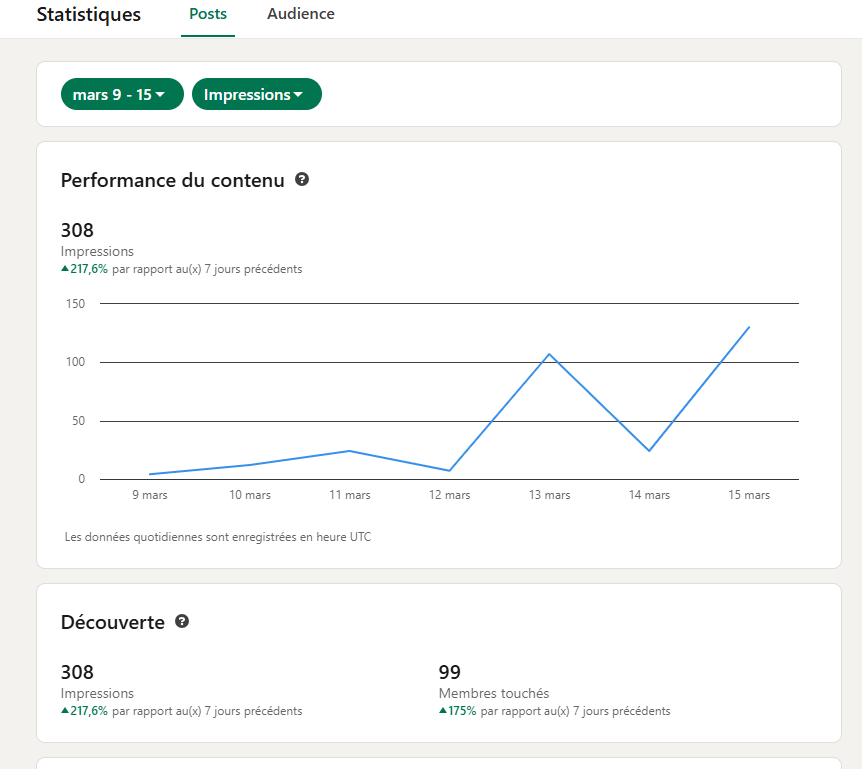Image resolution: width=862 pixels, height=769 pixels.
Task: Click the UTC daily data note
Action: click(218, 536)
